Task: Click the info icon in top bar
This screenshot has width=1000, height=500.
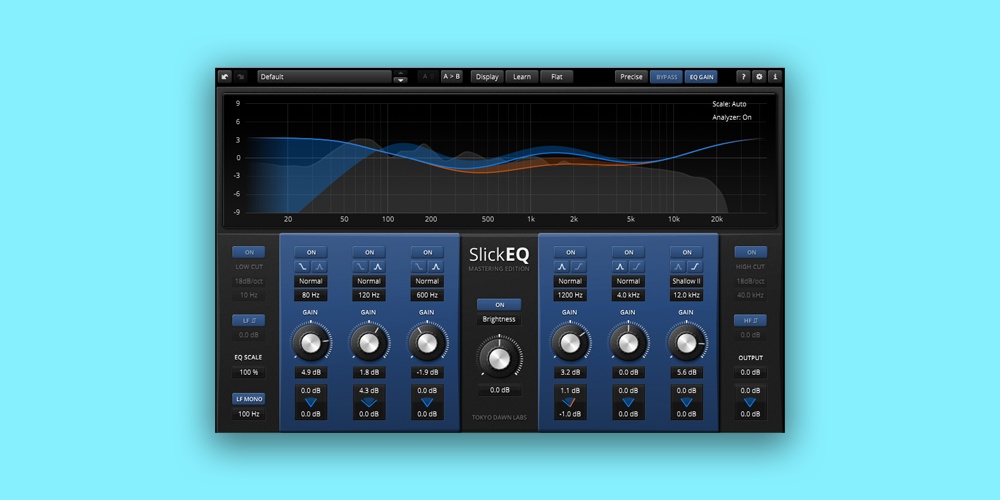Action: [774, 76]
